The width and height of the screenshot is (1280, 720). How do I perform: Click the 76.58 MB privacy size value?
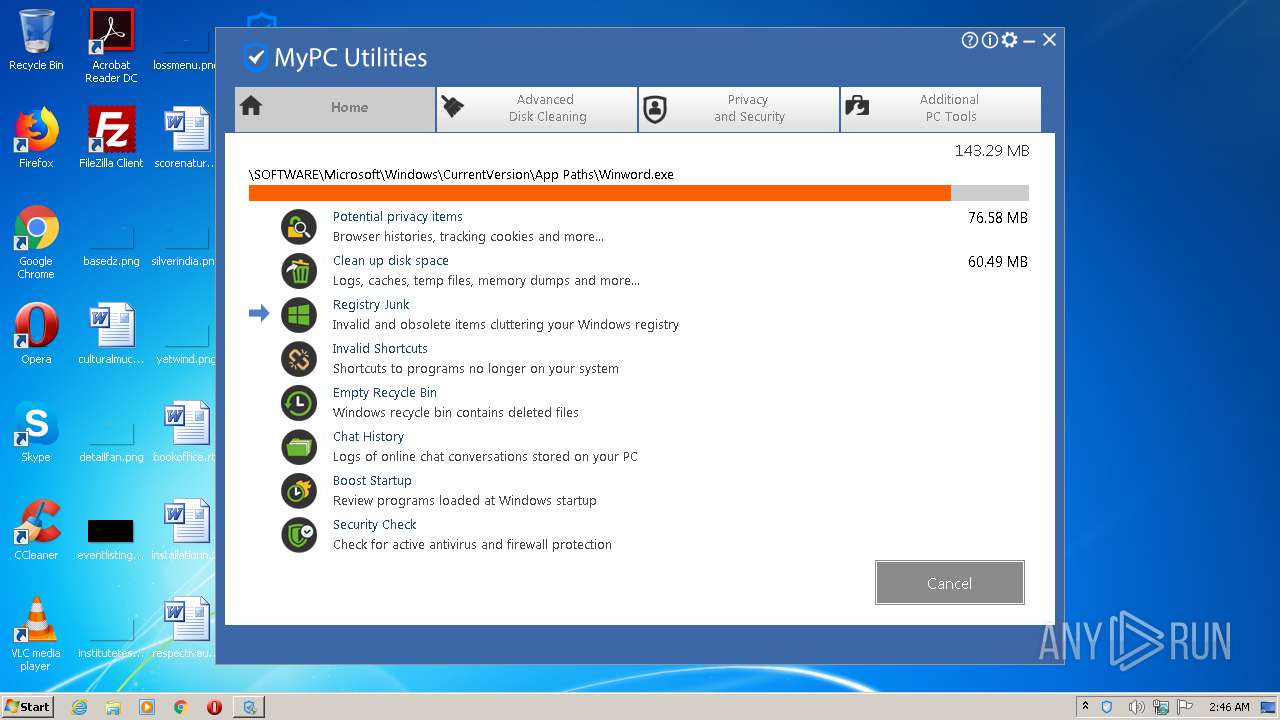click(x=998, y=218)
